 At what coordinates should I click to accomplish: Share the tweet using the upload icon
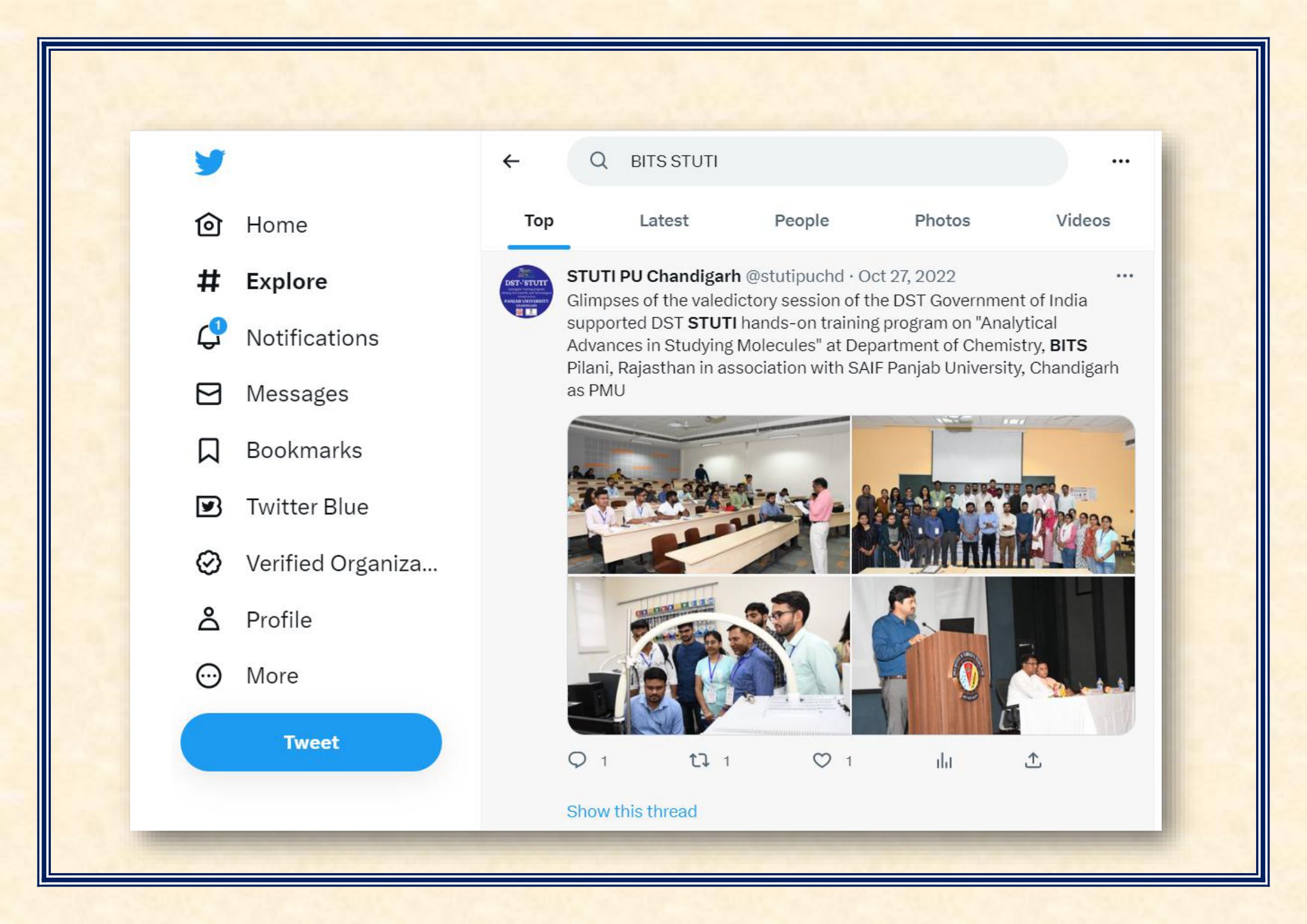tap(1033, 760)
